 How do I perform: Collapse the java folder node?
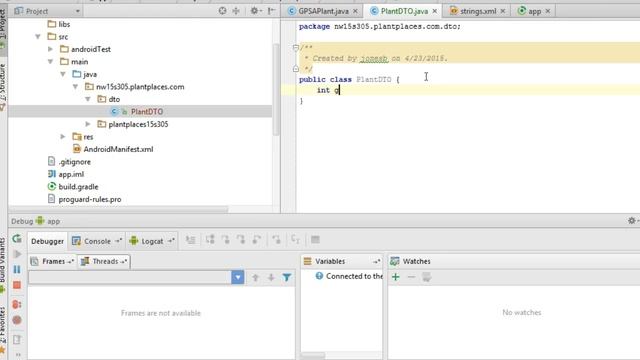pyautogui.click(x=63, y=74)
